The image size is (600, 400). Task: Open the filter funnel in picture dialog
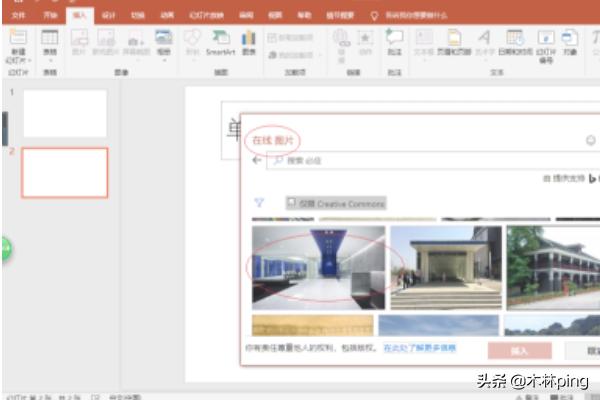tap(259, 202)
